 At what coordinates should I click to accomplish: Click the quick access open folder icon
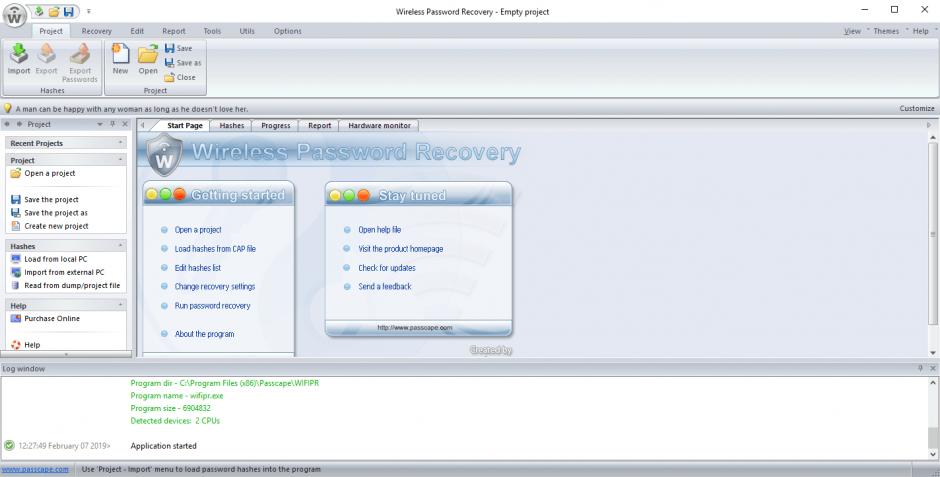54,11
